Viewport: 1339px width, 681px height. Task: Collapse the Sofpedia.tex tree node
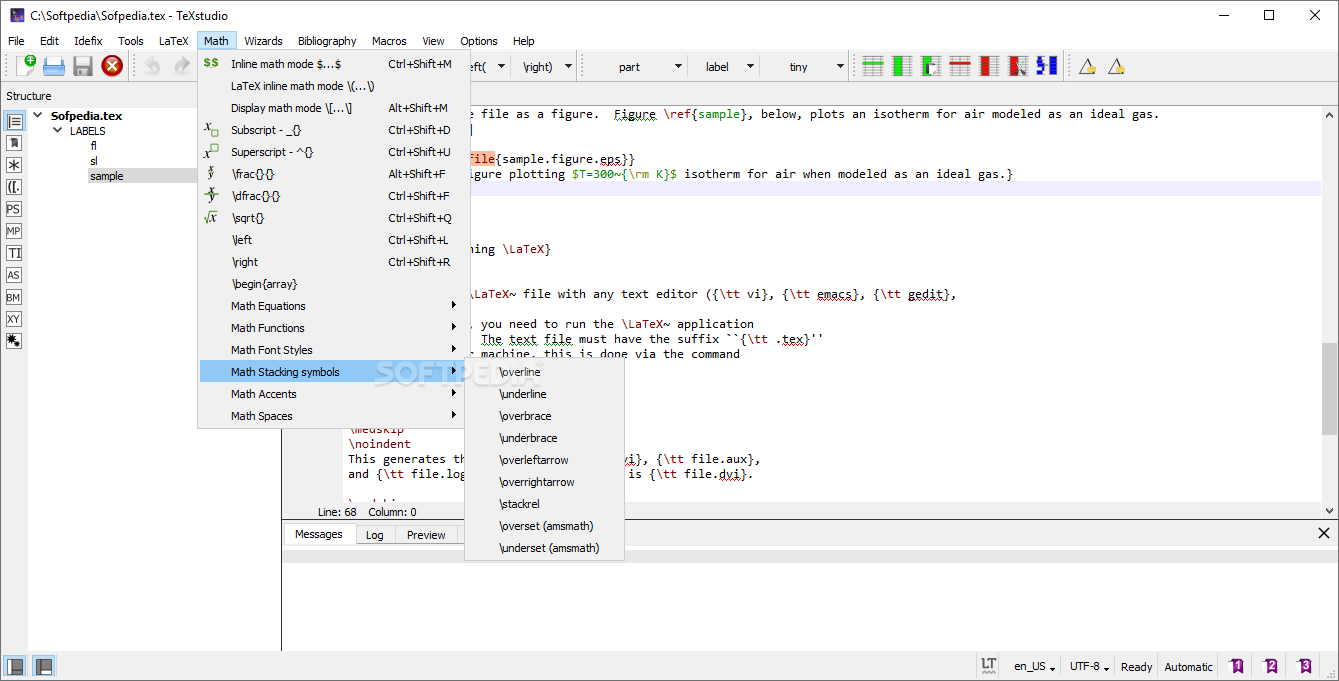tap(38, 115)
